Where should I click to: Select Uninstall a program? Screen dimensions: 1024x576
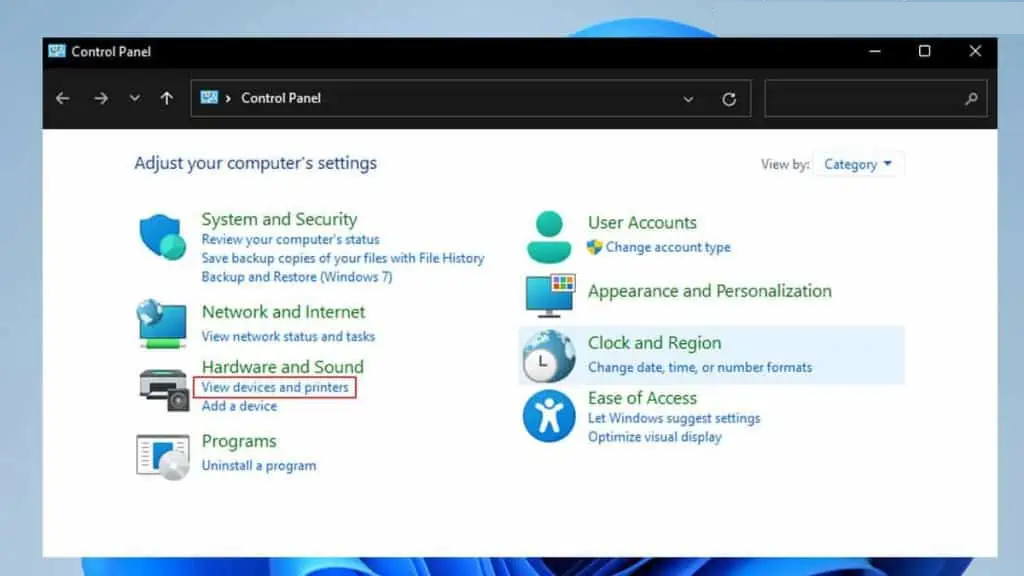[x=259, y=466]
